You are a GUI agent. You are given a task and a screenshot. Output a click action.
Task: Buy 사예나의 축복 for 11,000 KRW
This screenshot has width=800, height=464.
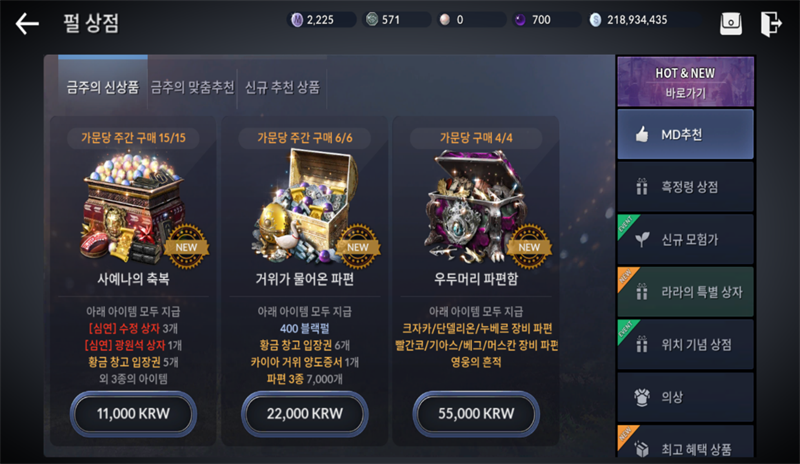[x=133, y=413]
